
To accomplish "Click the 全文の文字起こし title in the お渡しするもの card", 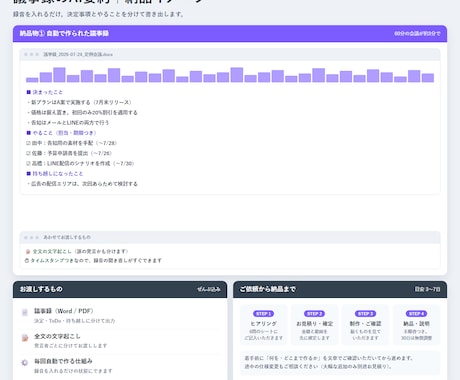I will (x=57, y=336).
